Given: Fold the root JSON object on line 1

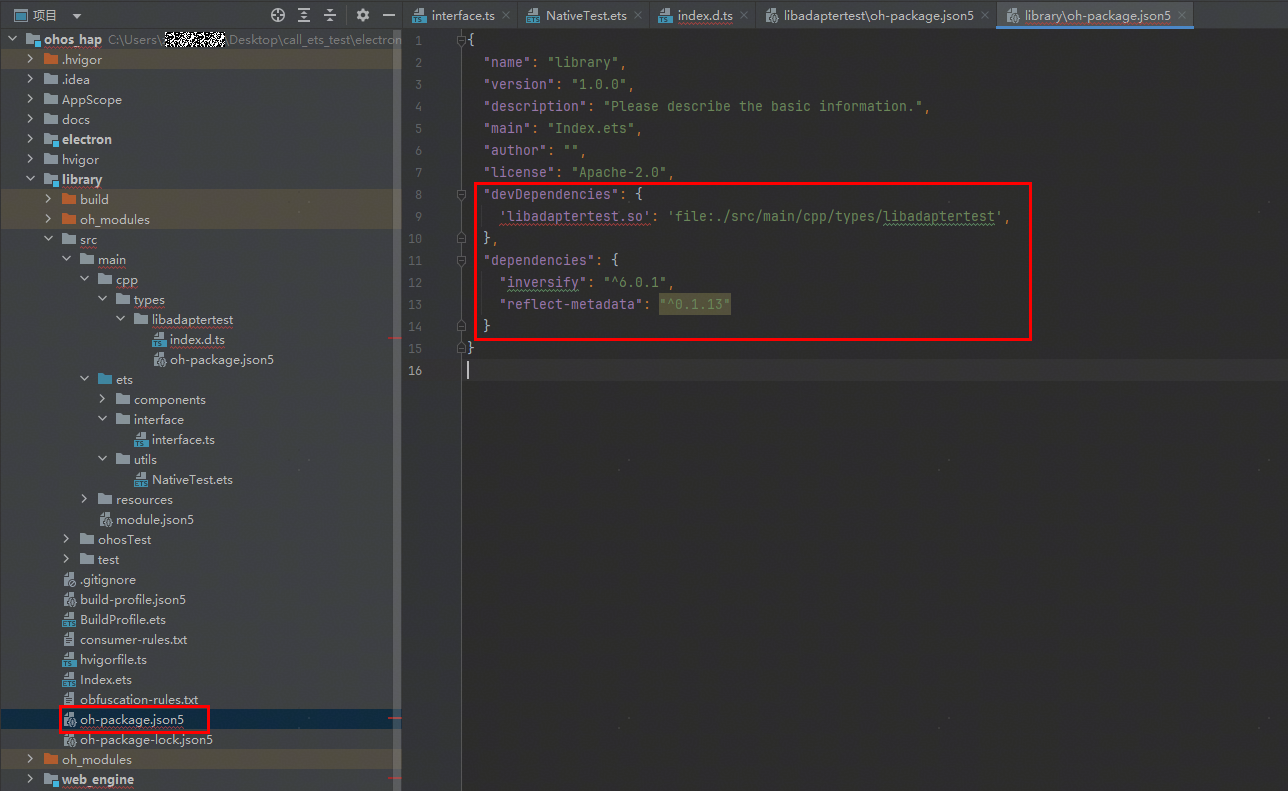Looking at the screenshot, I should click(x=461, y=40).
